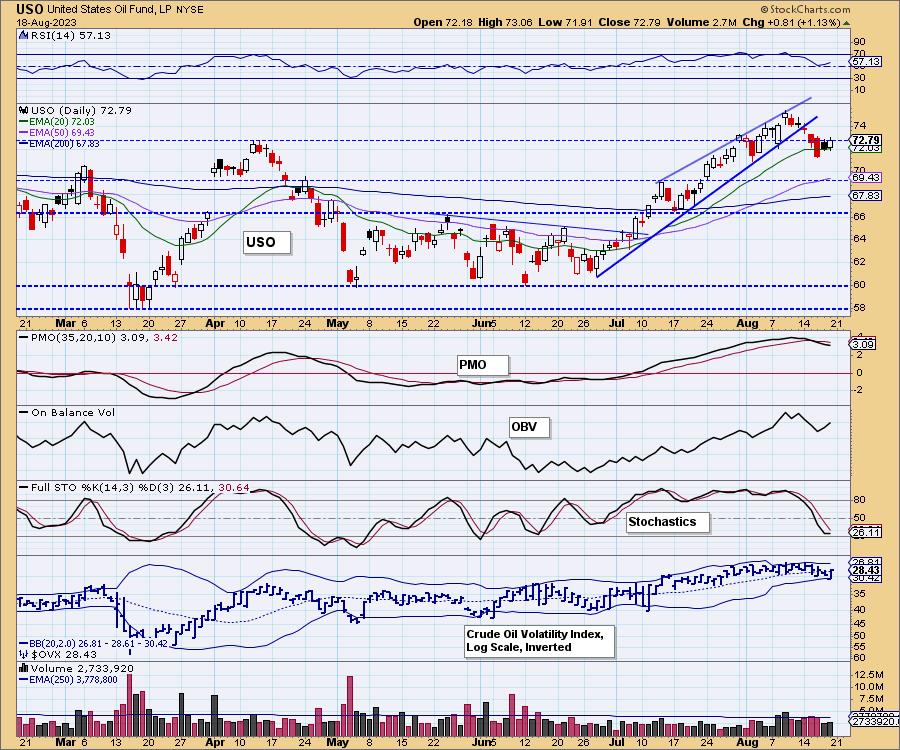Click the up-triangle icon after Chg
900x750 pixels.
pyautogui.click(x=847, y=23)
